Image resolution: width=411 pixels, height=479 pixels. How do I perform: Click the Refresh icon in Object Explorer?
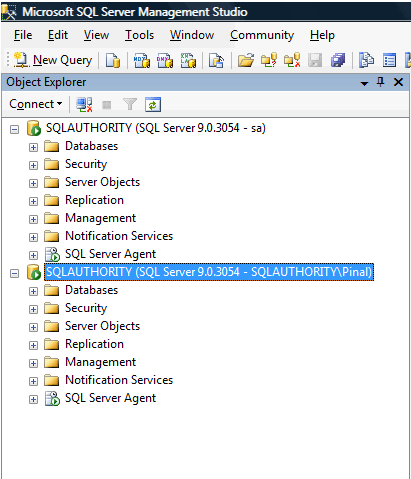coord(153,105)
